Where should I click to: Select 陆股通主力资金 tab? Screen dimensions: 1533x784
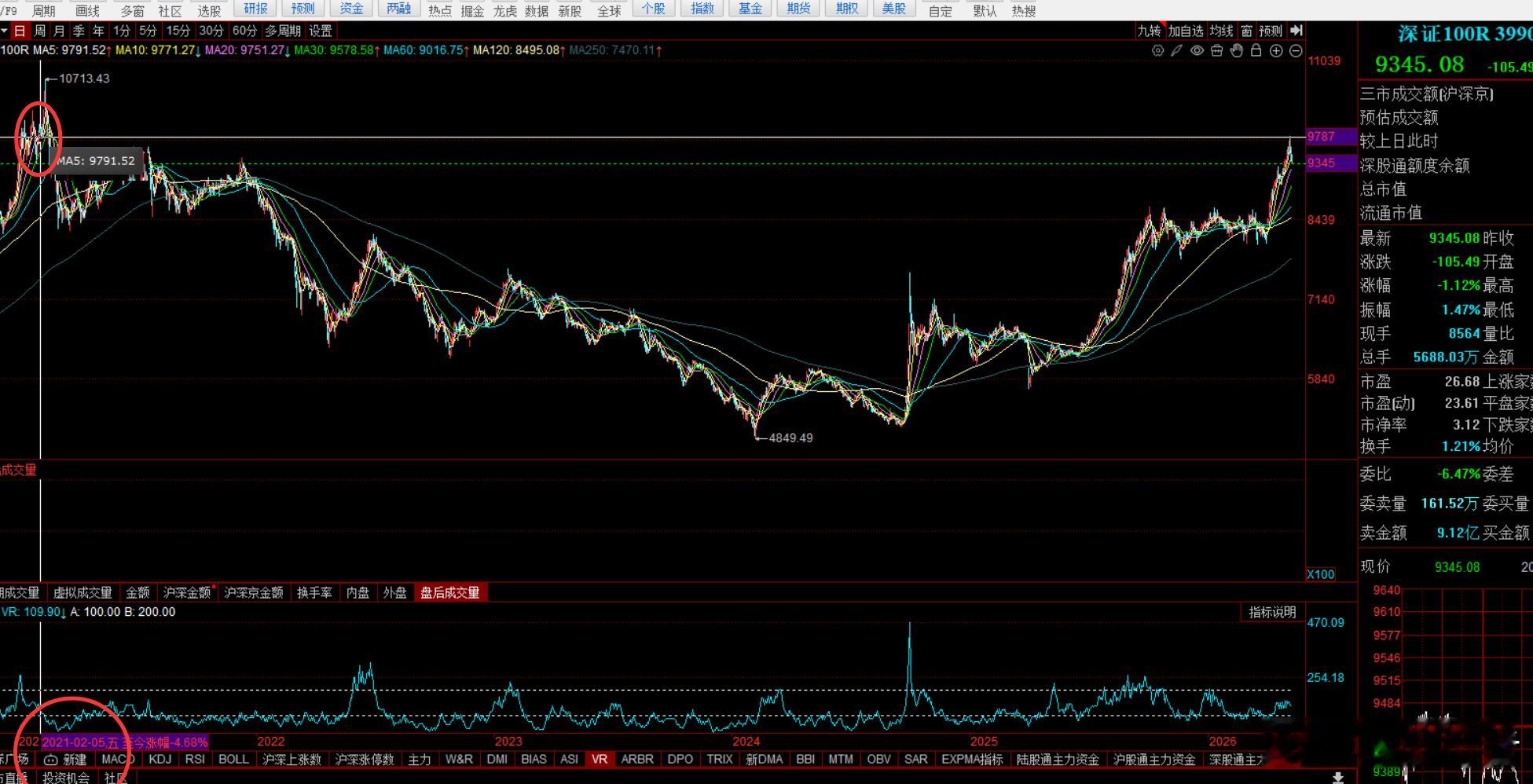(1058, 759)
